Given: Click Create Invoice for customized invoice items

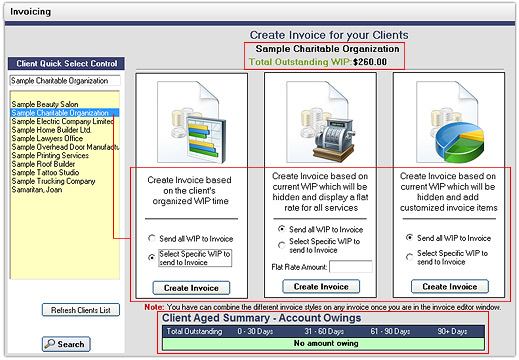Looking at the screenshot, I should (x=450, y=287).
